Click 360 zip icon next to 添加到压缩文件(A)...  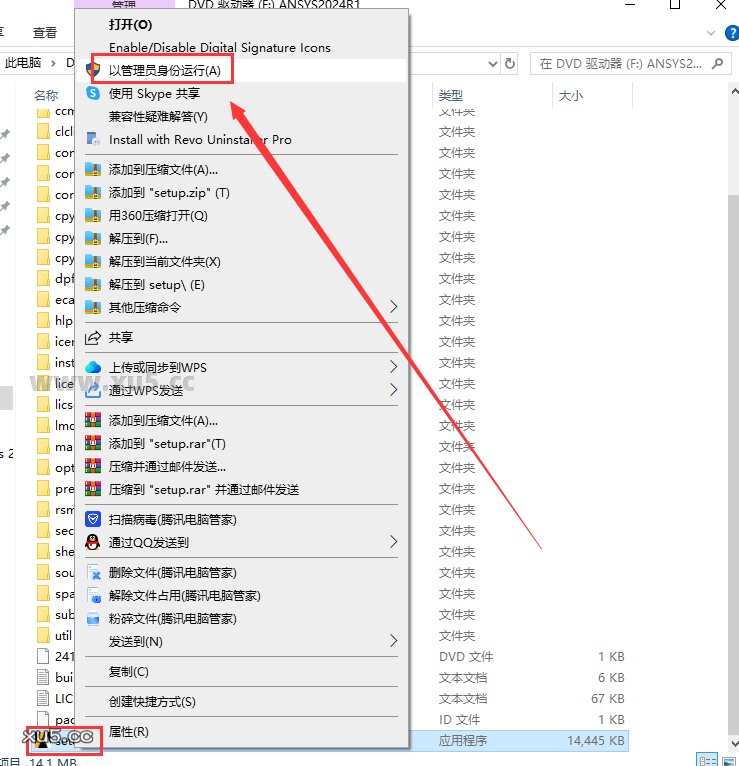click(x=93, y=170)
